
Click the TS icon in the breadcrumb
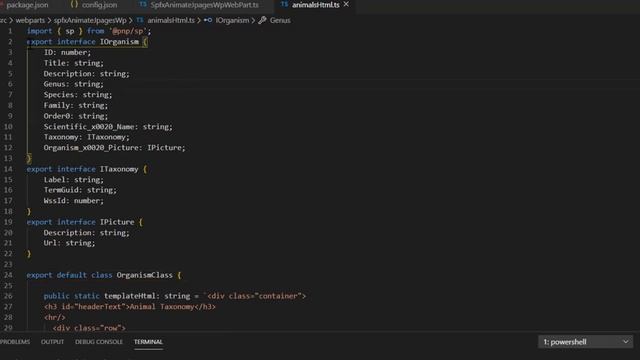[140, 20]
